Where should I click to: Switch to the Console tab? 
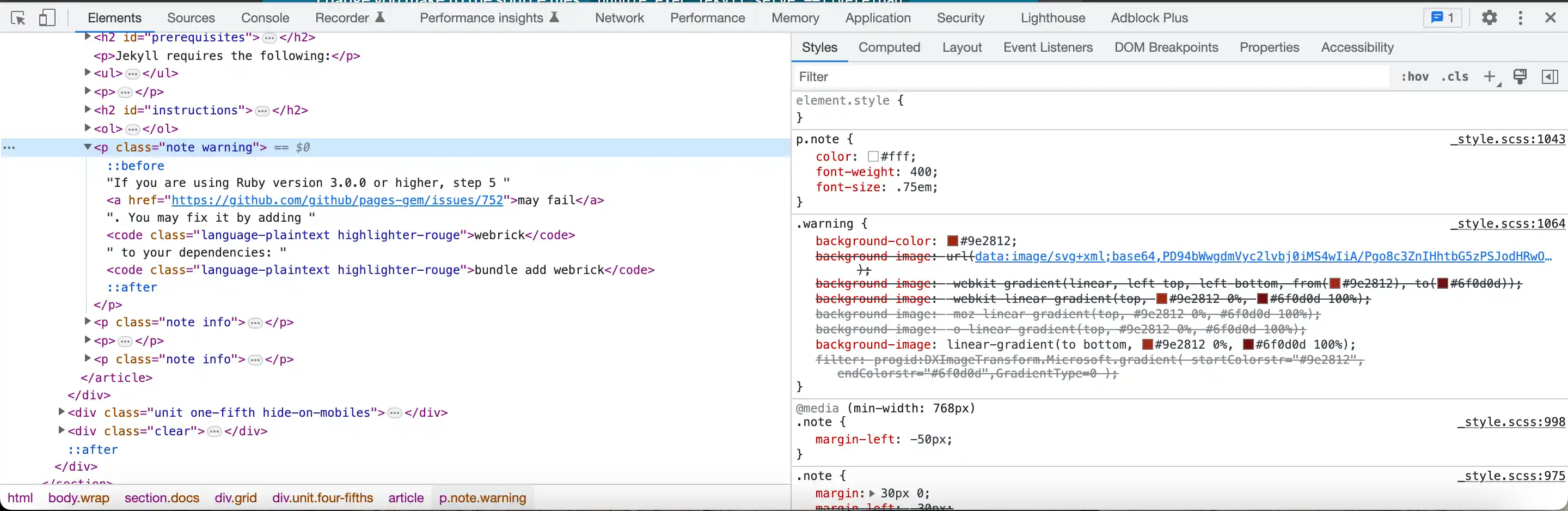click(x=265, y=17)
